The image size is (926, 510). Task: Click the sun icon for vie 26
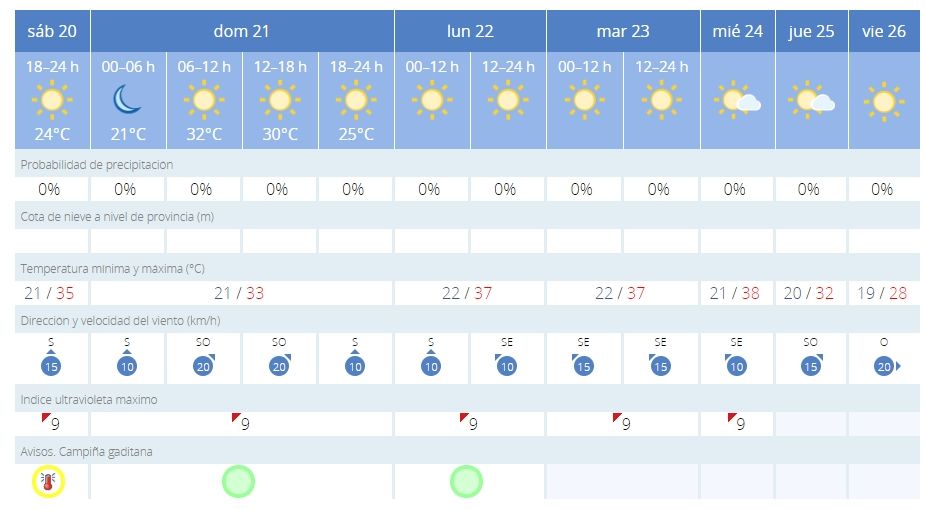pos(883,100)
